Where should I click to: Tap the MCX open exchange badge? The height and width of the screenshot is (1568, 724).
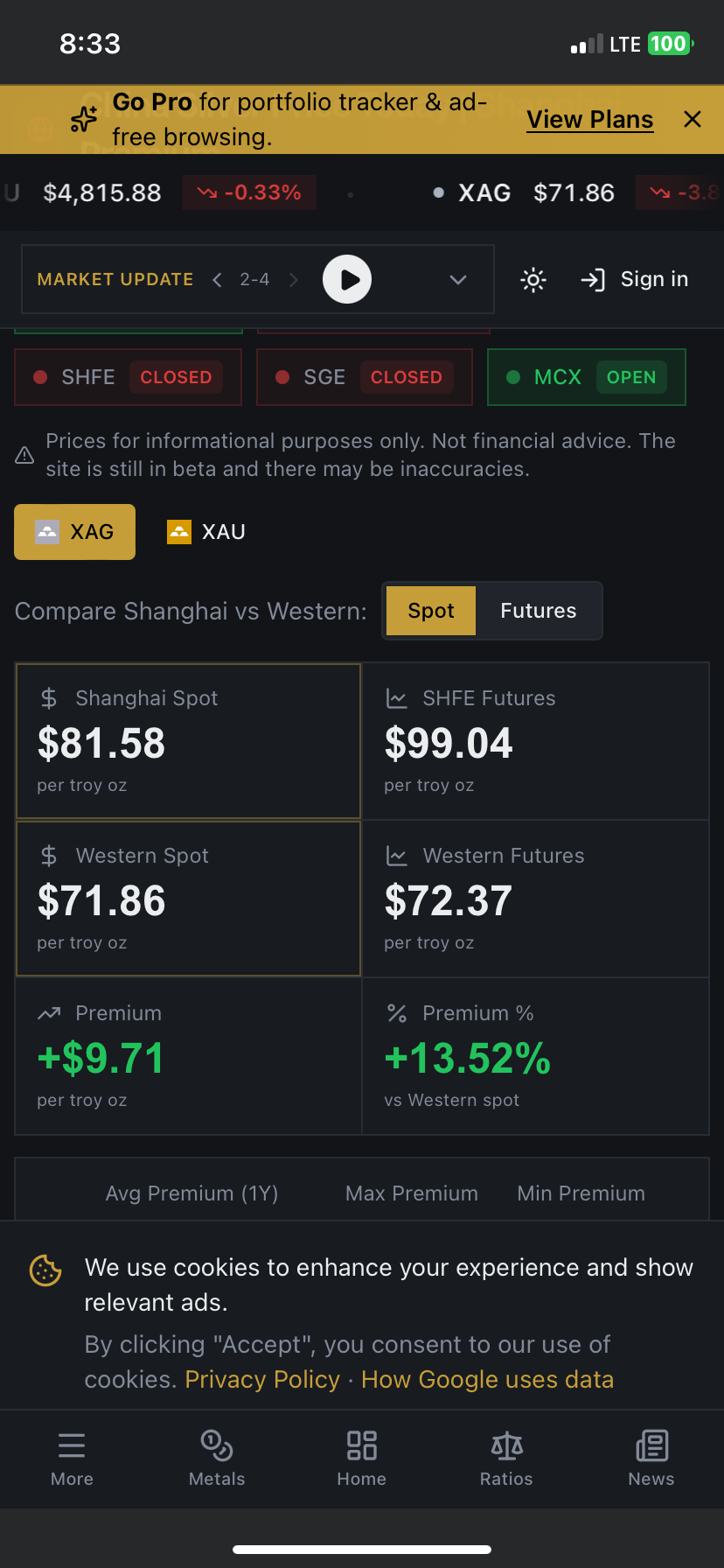[x=586, y=377]
